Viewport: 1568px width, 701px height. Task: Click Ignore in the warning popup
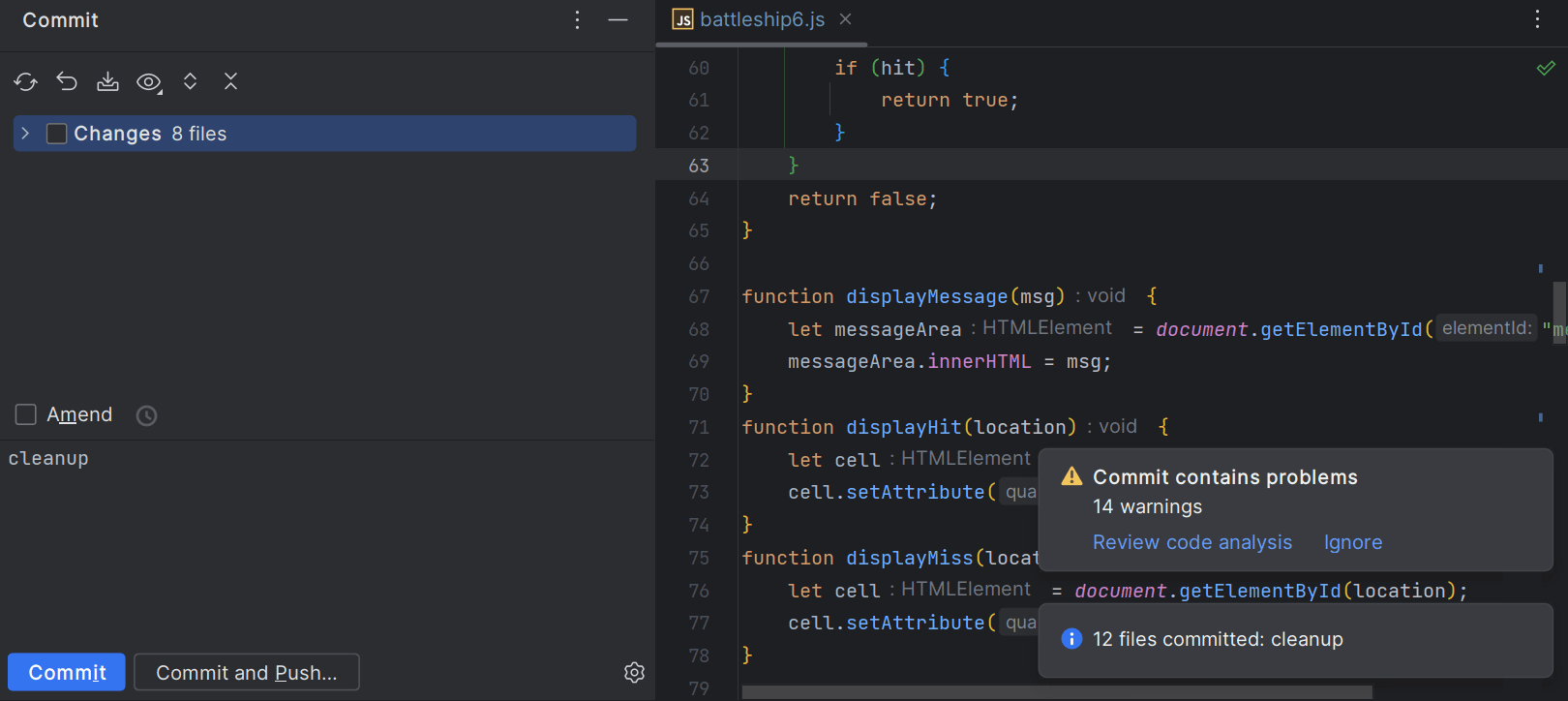tap(1352, 543)
